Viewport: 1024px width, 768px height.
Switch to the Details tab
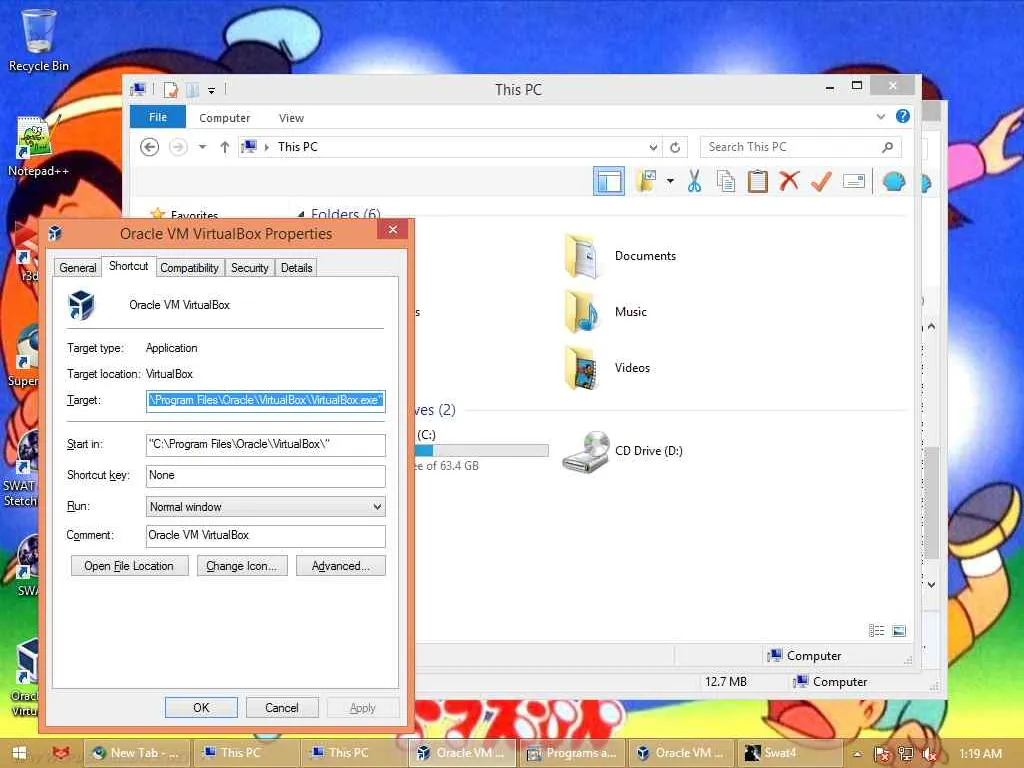point(296,268)
